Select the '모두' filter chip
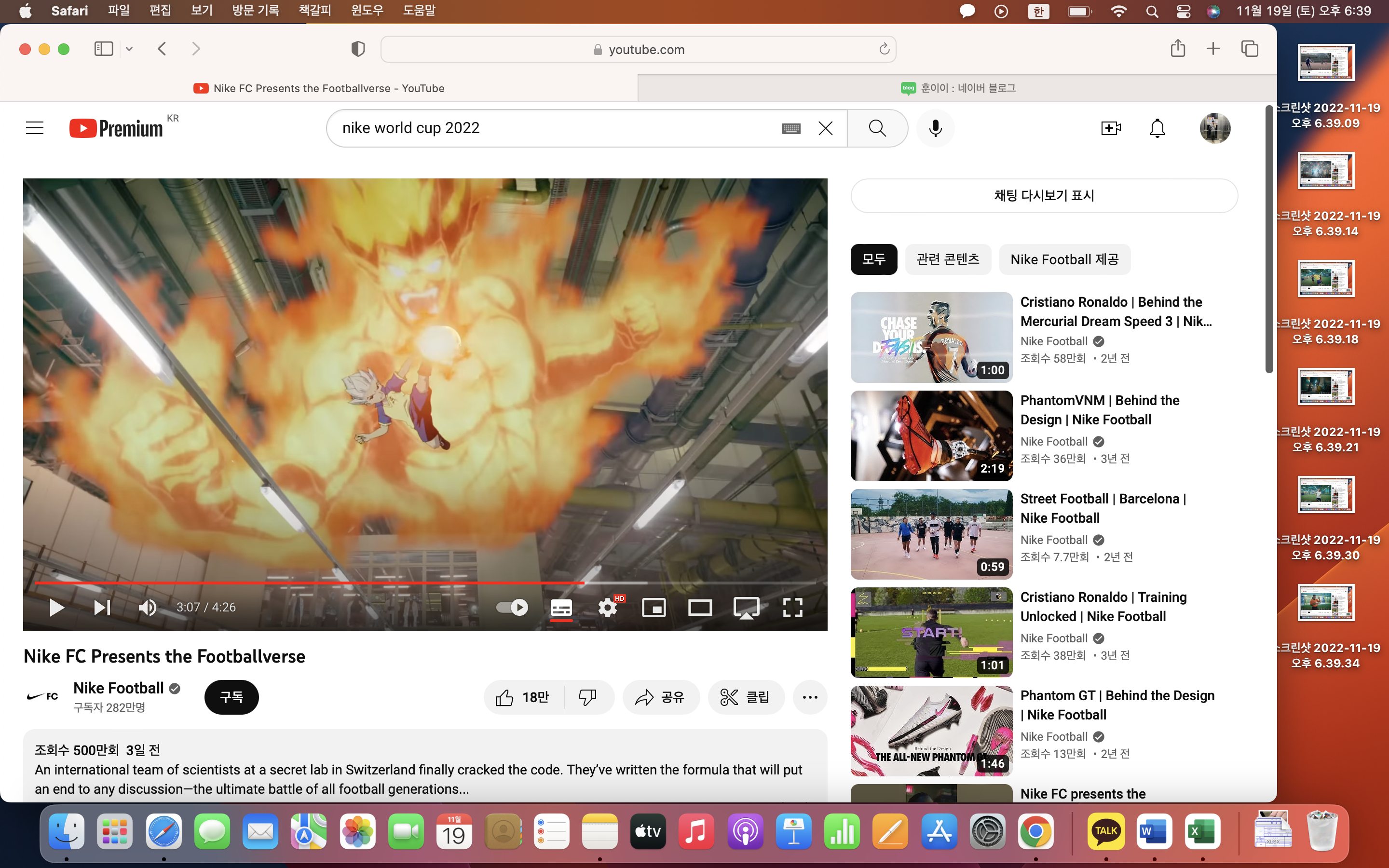Screen dimensions: 1389x868 873,259
